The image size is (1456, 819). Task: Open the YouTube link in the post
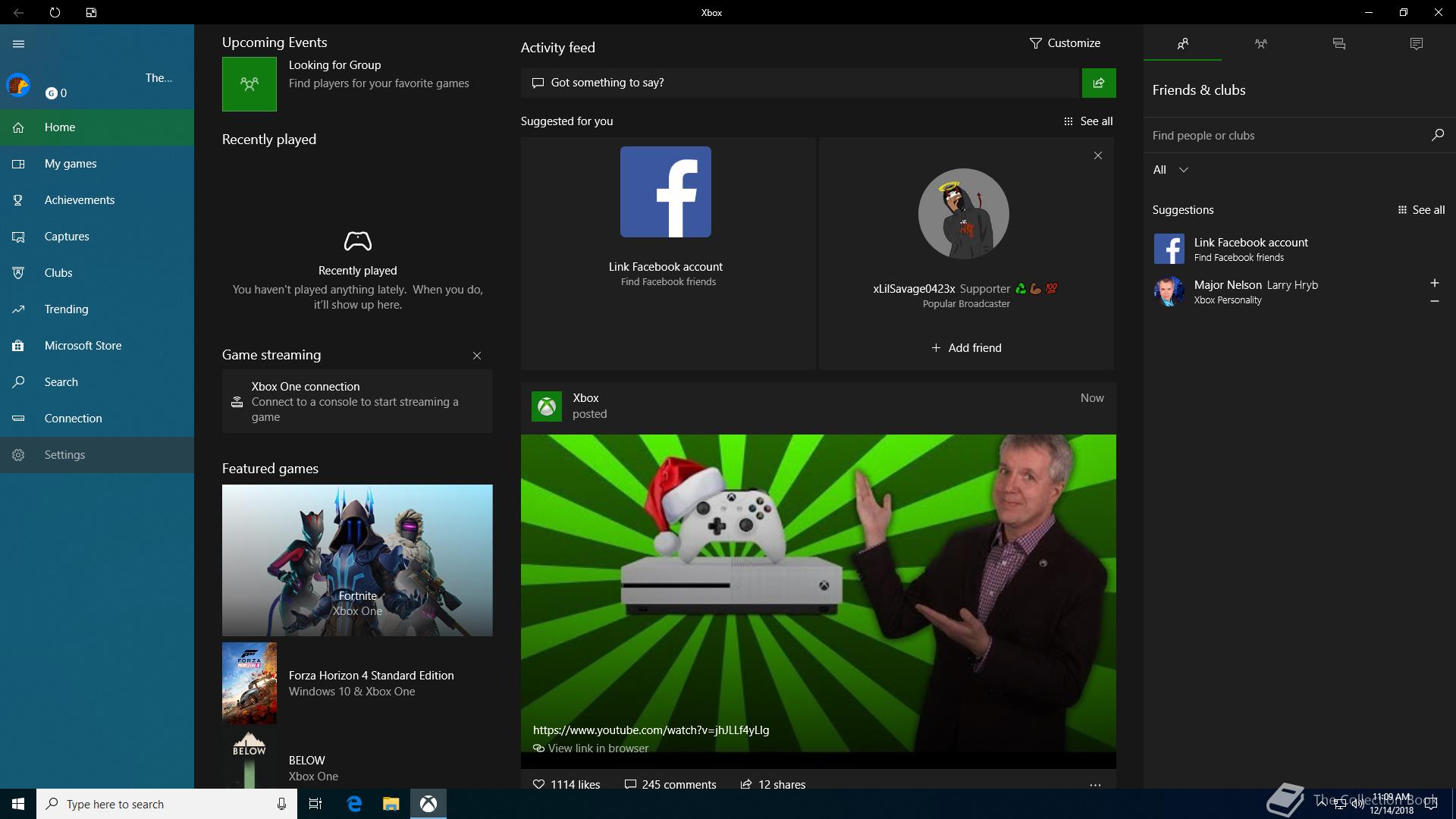[651, 730]
